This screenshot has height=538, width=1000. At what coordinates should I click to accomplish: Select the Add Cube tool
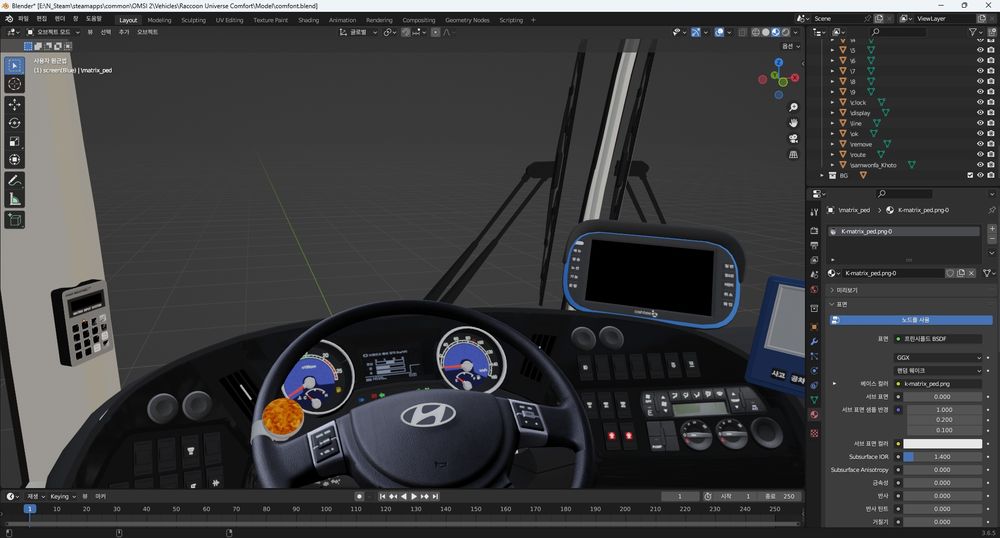coord(15,221)
